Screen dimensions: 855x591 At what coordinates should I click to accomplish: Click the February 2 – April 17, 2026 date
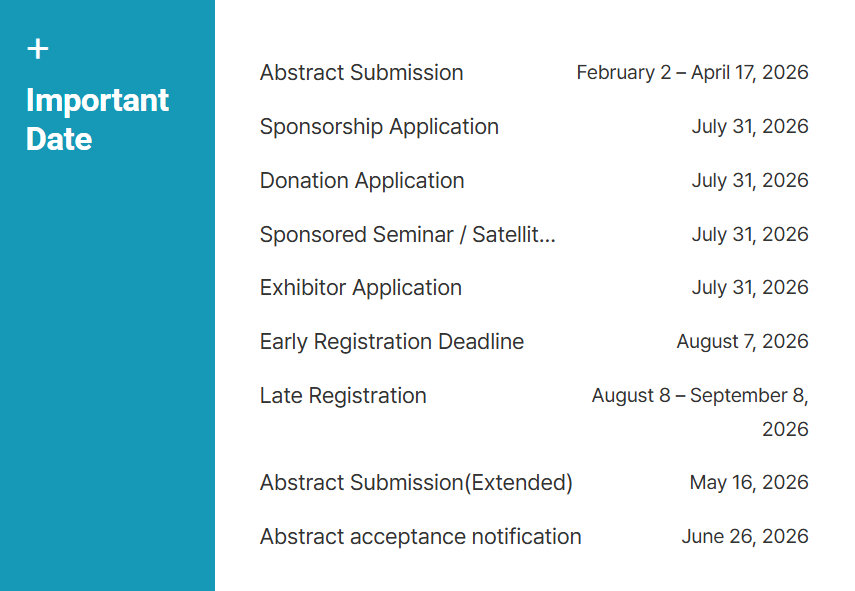point(693,73)
